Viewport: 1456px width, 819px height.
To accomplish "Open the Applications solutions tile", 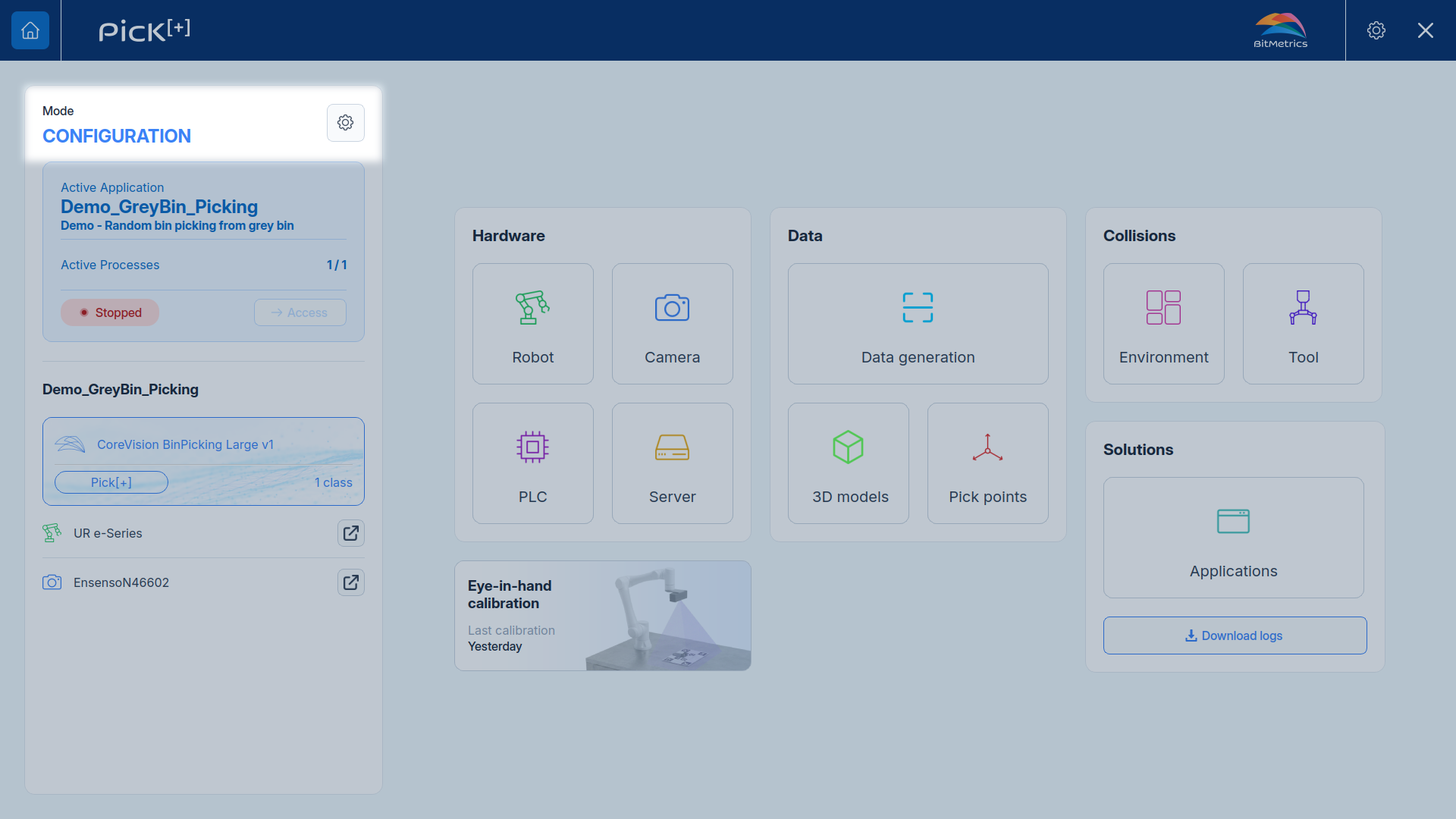I will point(1234,538).
